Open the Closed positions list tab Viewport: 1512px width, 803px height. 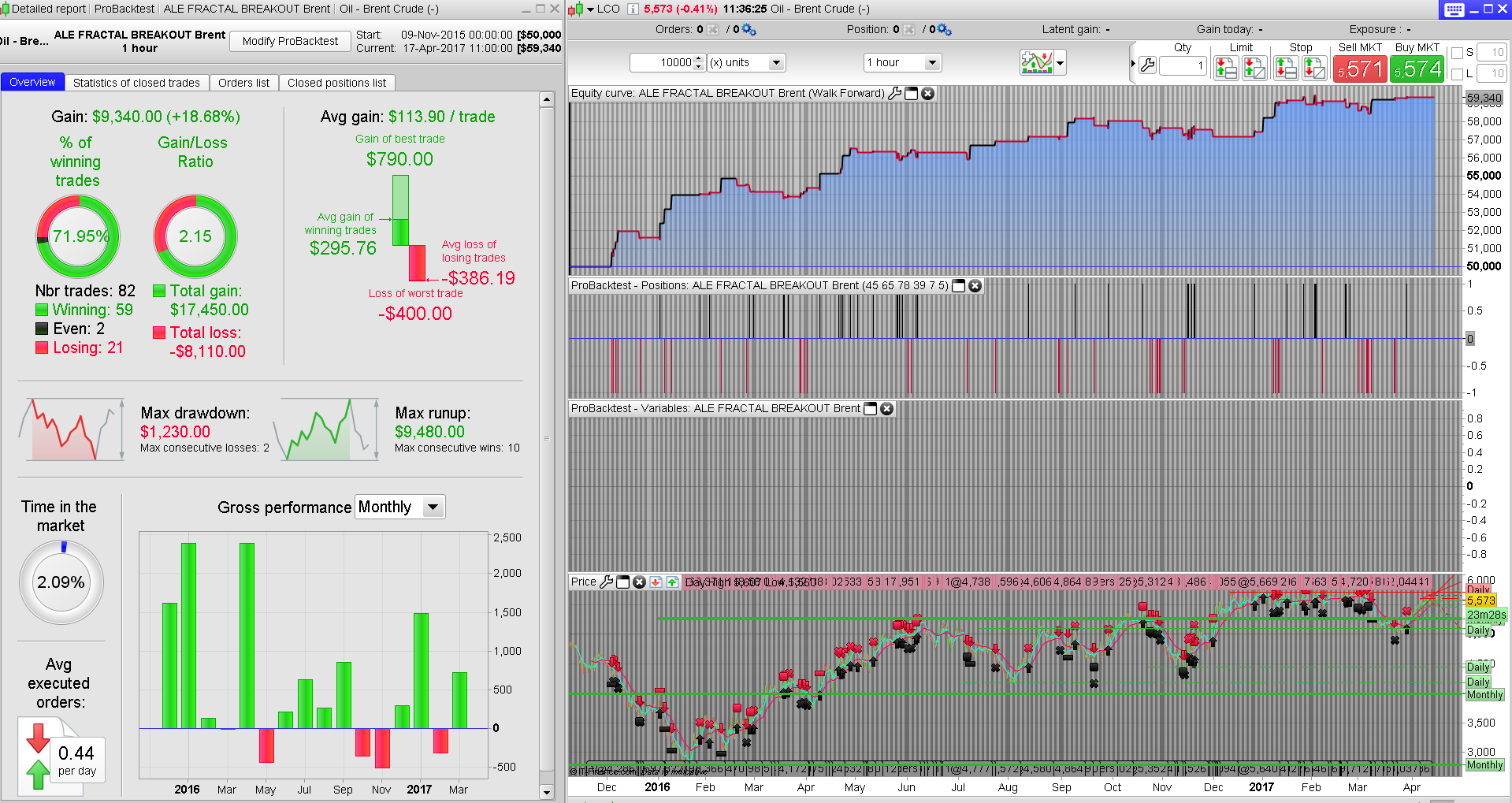(x=336, y=83)
